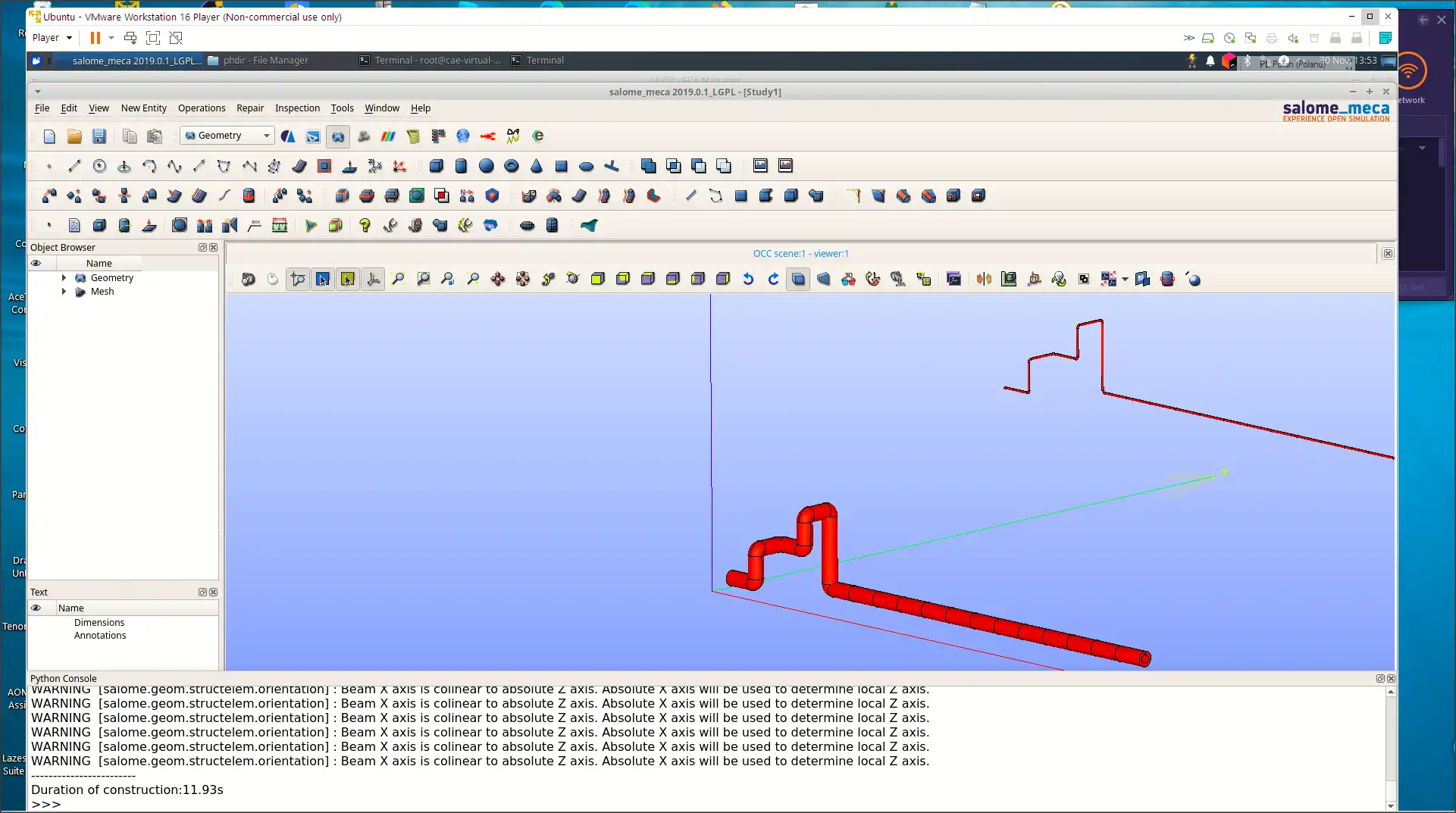Open a study file with folder icon
Screen dimensions: 1456x813
coord(74,136)
